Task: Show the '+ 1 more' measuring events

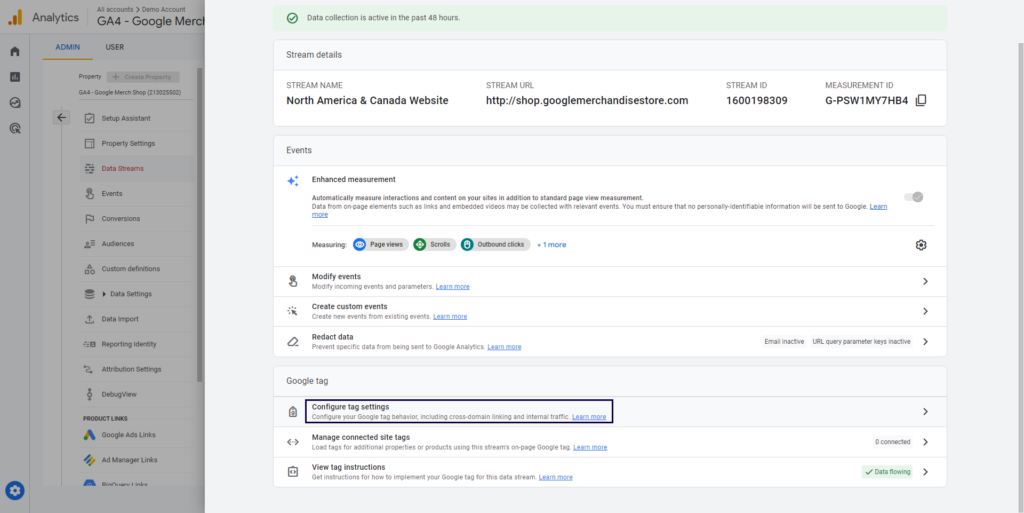Action: (x=551, y=245)
